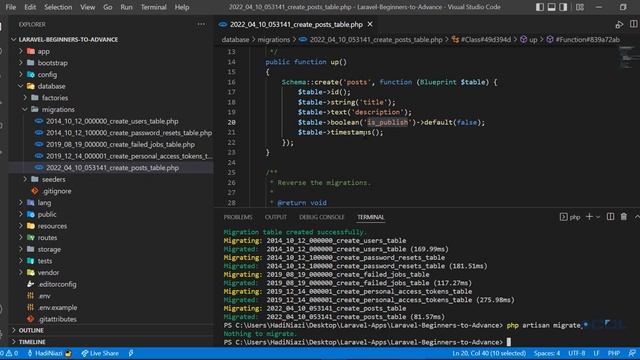
Task: Click the run icon in the editor title bar
Action: tap(619, 24)
